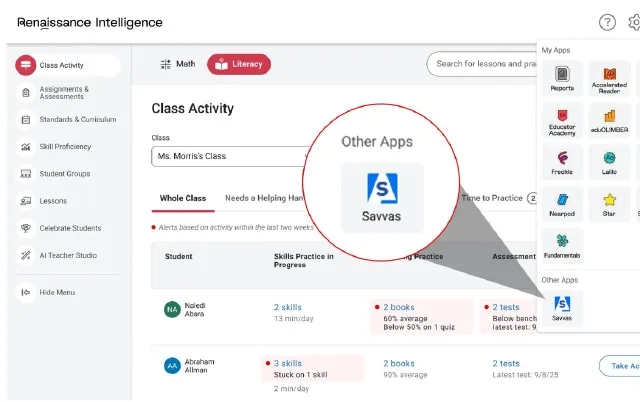Screen dimensions: 640x402
Task: Click the Class Activity page heading
Action: point(193,109)
